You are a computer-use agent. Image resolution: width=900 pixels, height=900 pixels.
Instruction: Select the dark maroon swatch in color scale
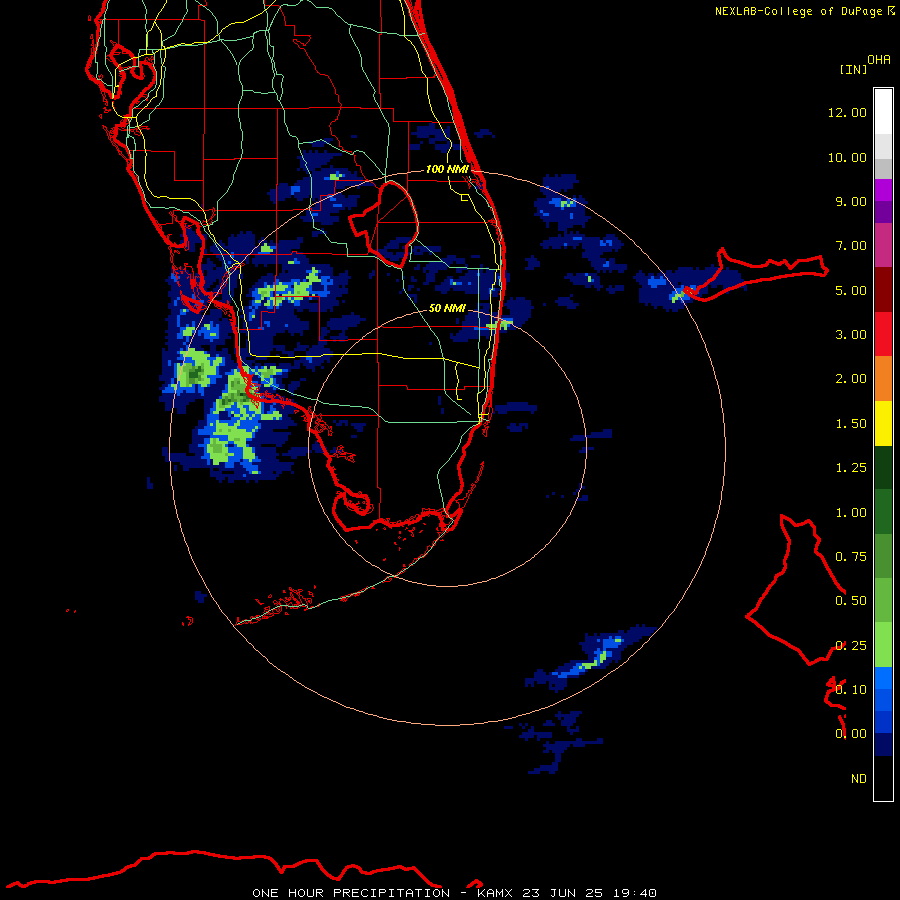click(x=883, y=290)
